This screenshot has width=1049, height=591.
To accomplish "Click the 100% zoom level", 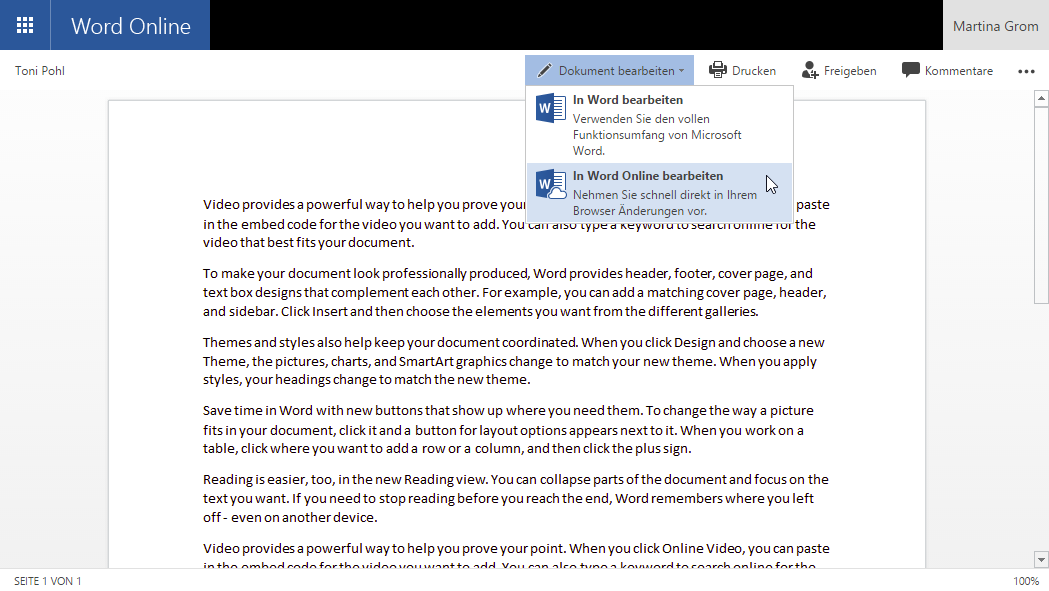I will pos(1026,581).
